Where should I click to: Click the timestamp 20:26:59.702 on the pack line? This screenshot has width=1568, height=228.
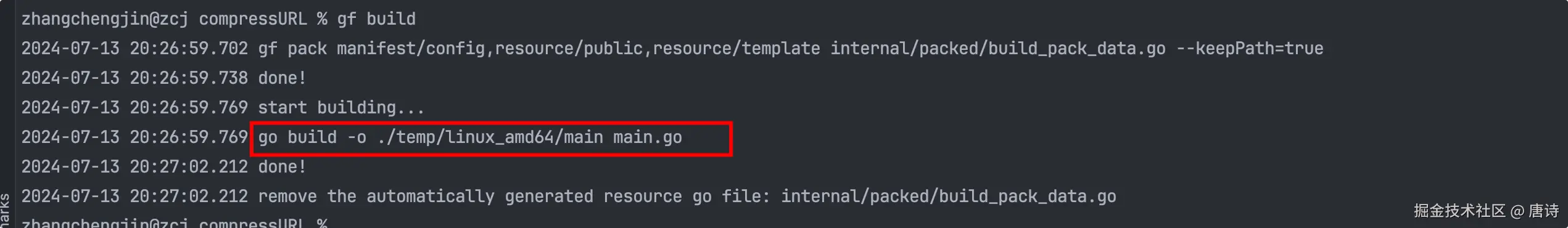189,49
